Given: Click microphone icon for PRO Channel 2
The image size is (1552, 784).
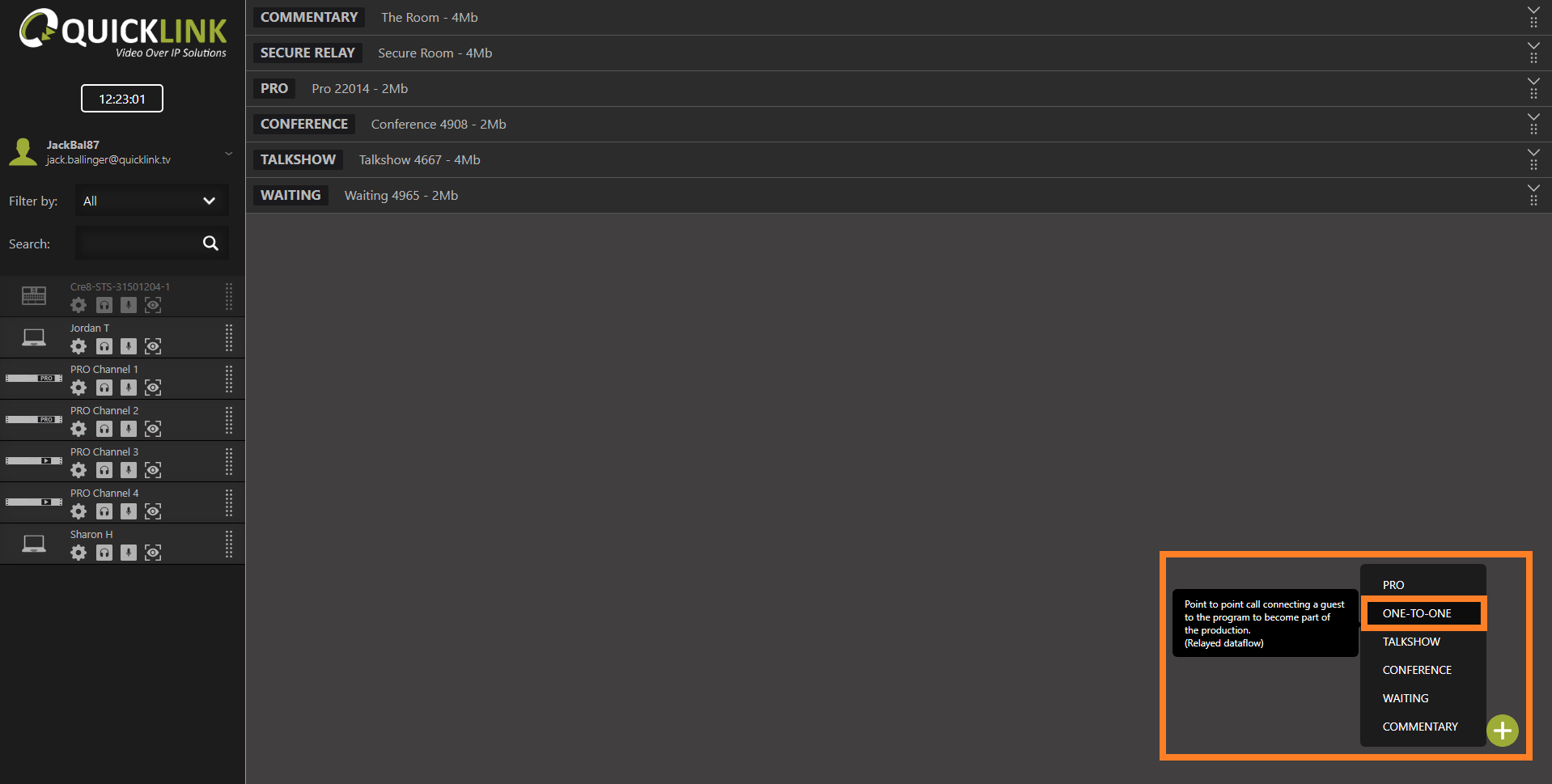Looking at the screenshot, I should 129,429.
